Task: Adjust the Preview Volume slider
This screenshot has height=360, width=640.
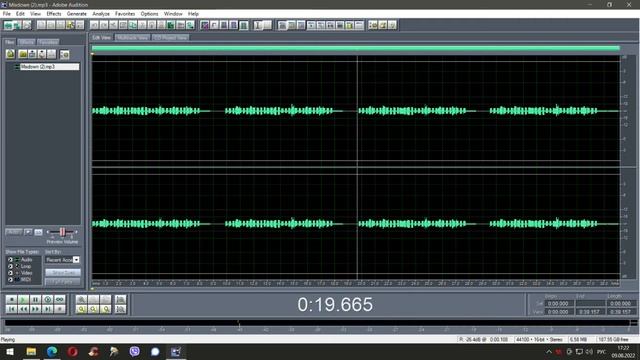Action: click(x=62, y=232)
